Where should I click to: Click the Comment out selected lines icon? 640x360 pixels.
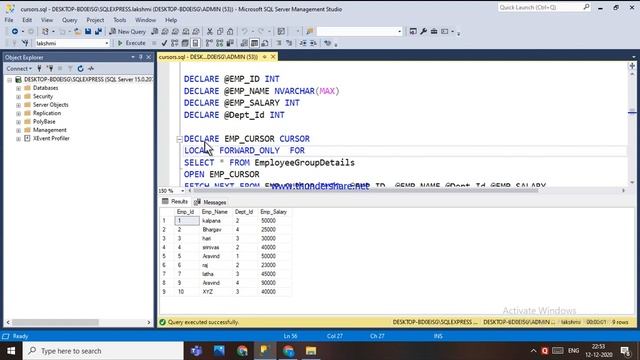(x=279, y=43)
